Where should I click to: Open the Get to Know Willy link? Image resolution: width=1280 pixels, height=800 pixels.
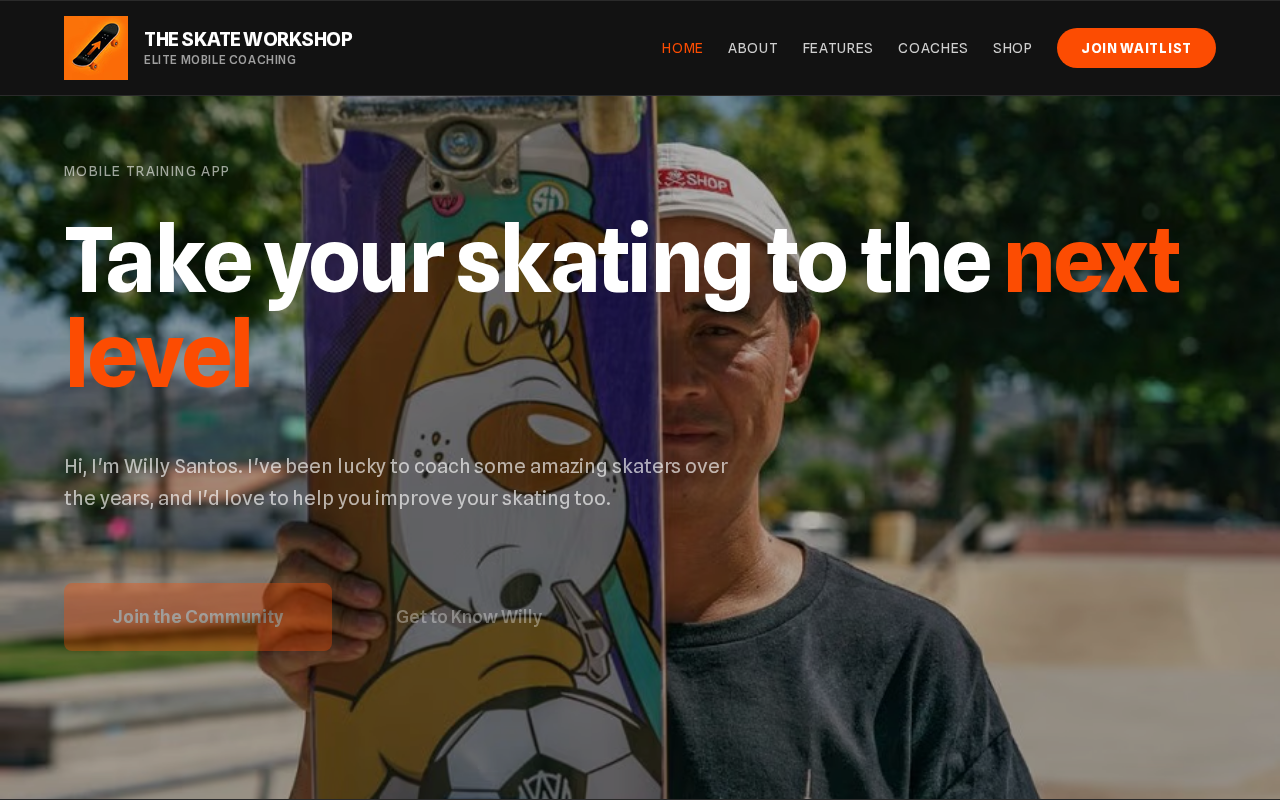[x=469, y=617]
